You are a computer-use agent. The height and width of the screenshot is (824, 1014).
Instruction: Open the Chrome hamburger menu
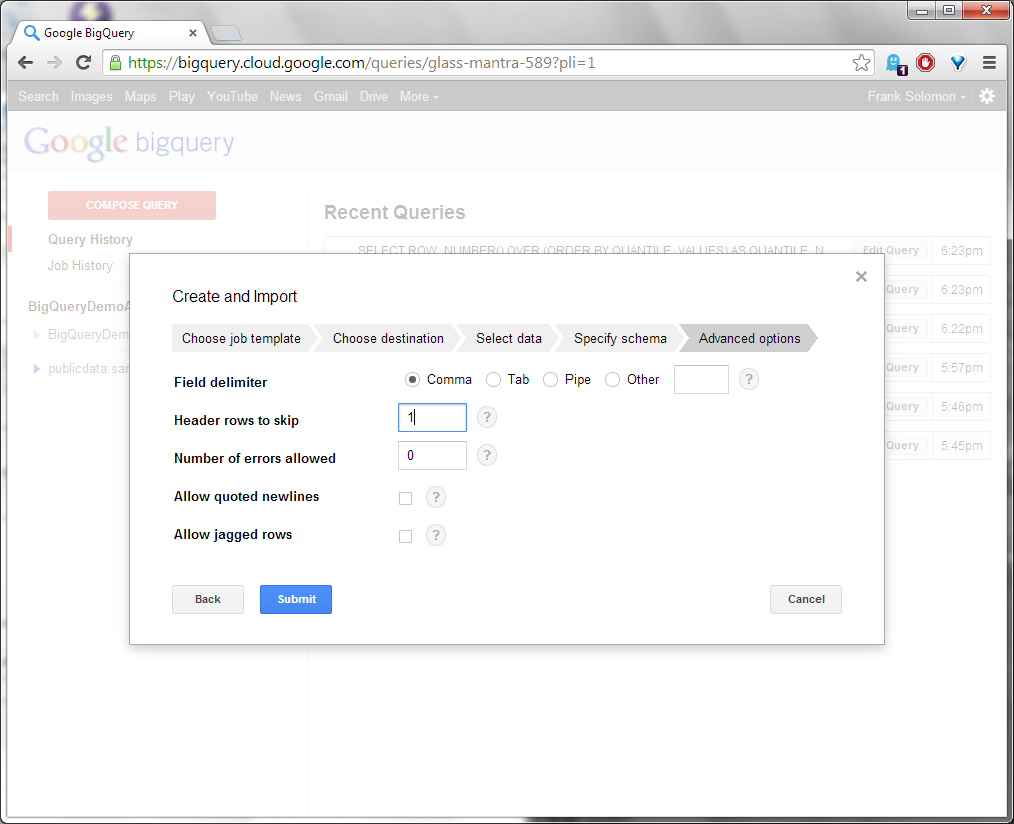(x=989, y=63)
